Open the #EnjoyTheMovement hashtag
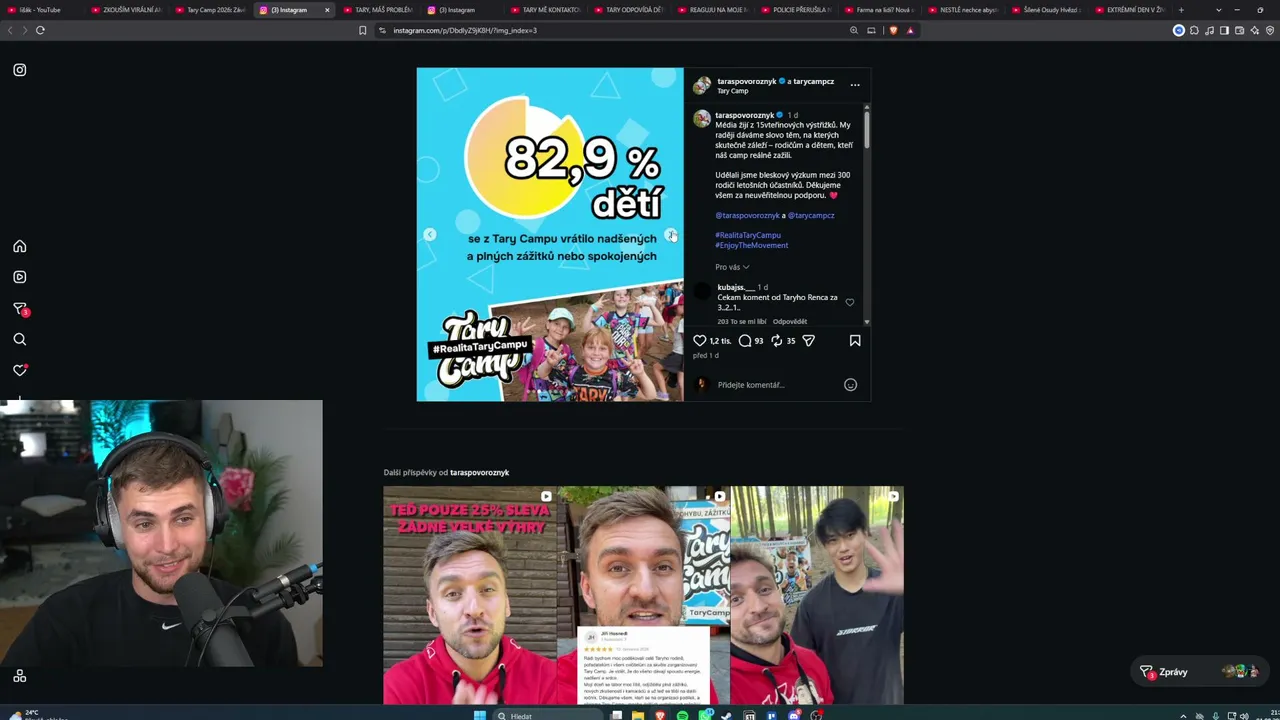The height and width of the screenshot is (720, 1280). [x=752, y=245]
